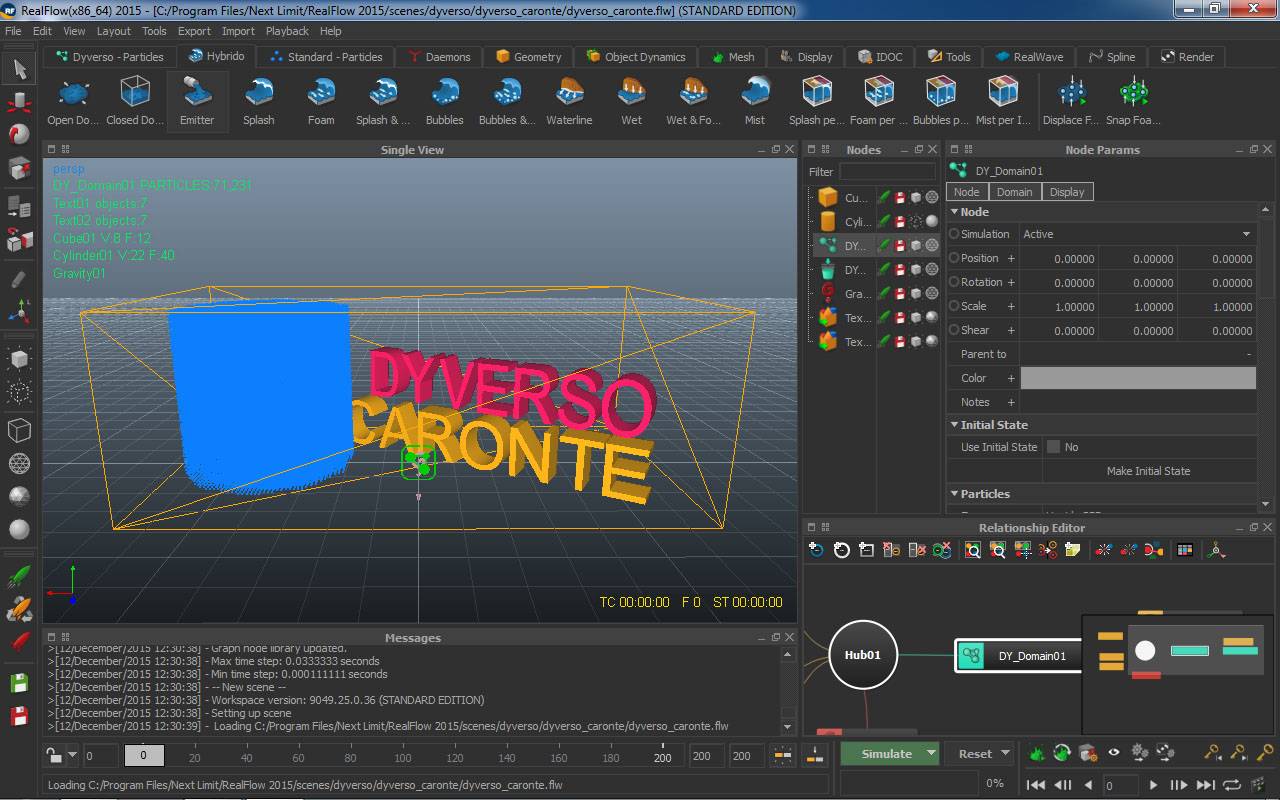
Task: Collapse the Node section
Action: coord(955,212)
